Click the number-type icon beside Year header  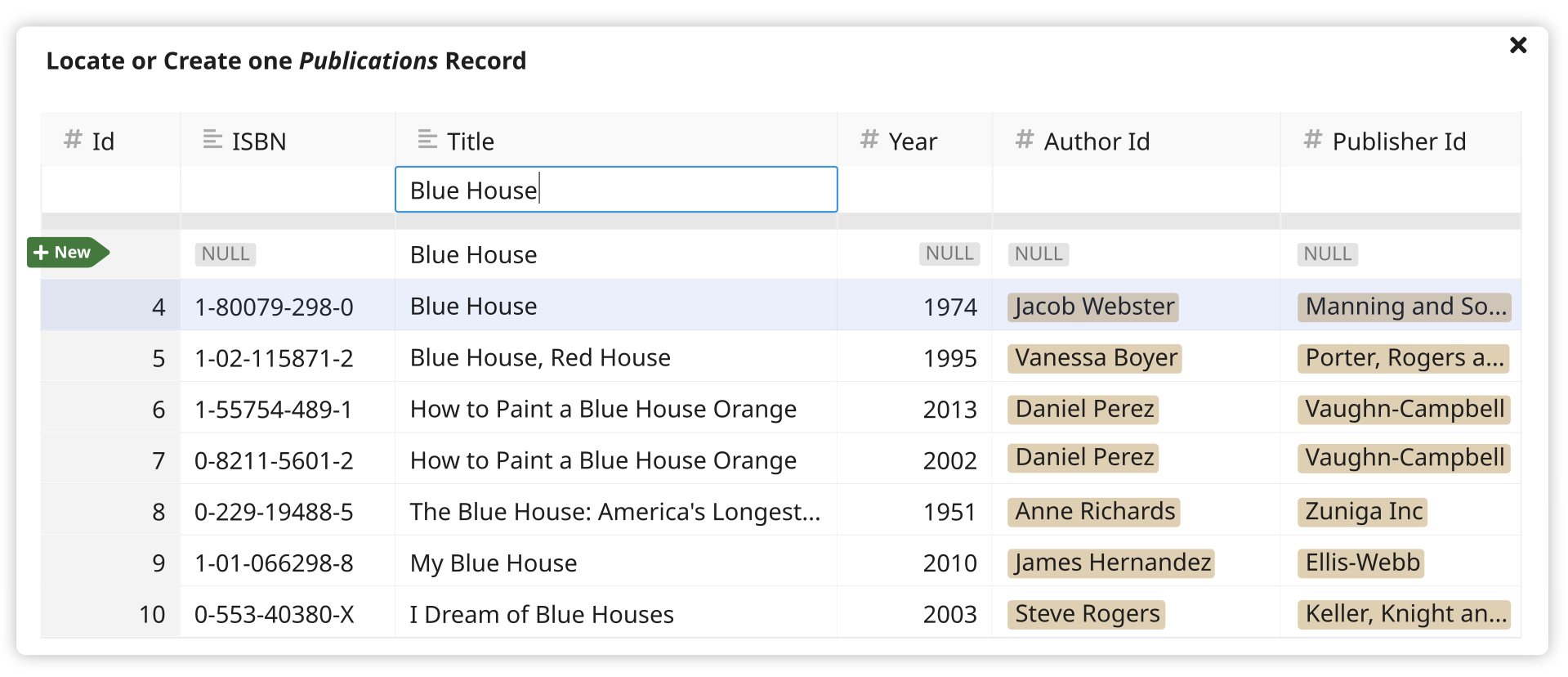coord(869,139)
